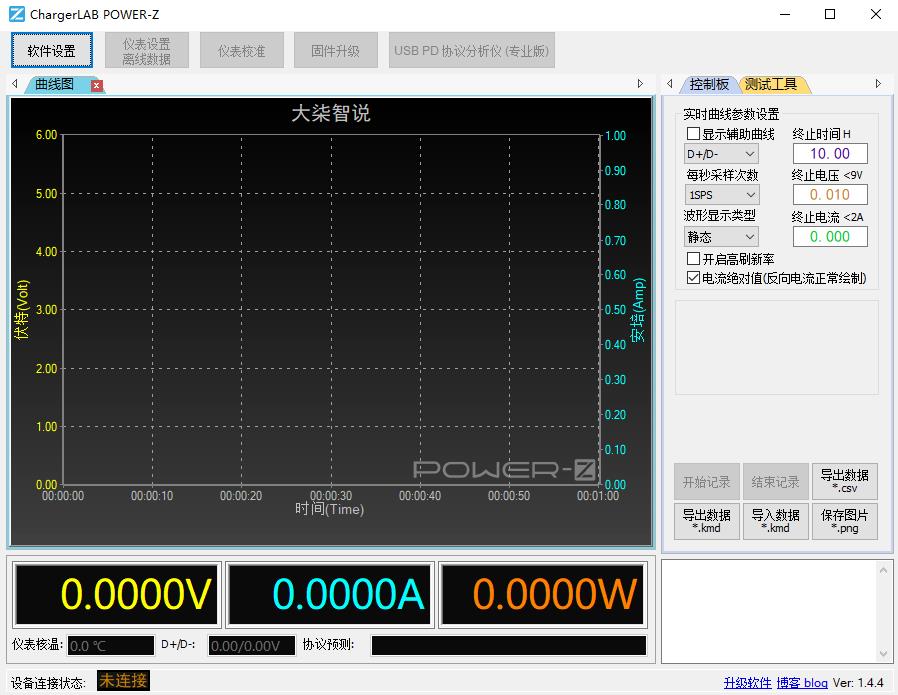The image size is (898, 695).
Task: Open the 1SPS sampling rate dropdown
Action: (x=720, y=194)
